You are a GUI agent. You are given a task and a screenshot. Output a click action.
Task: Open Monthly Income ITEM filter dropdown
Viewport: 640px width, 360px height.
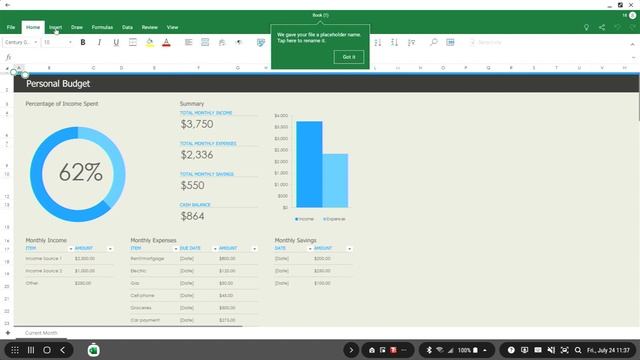[x=71, y=249]
